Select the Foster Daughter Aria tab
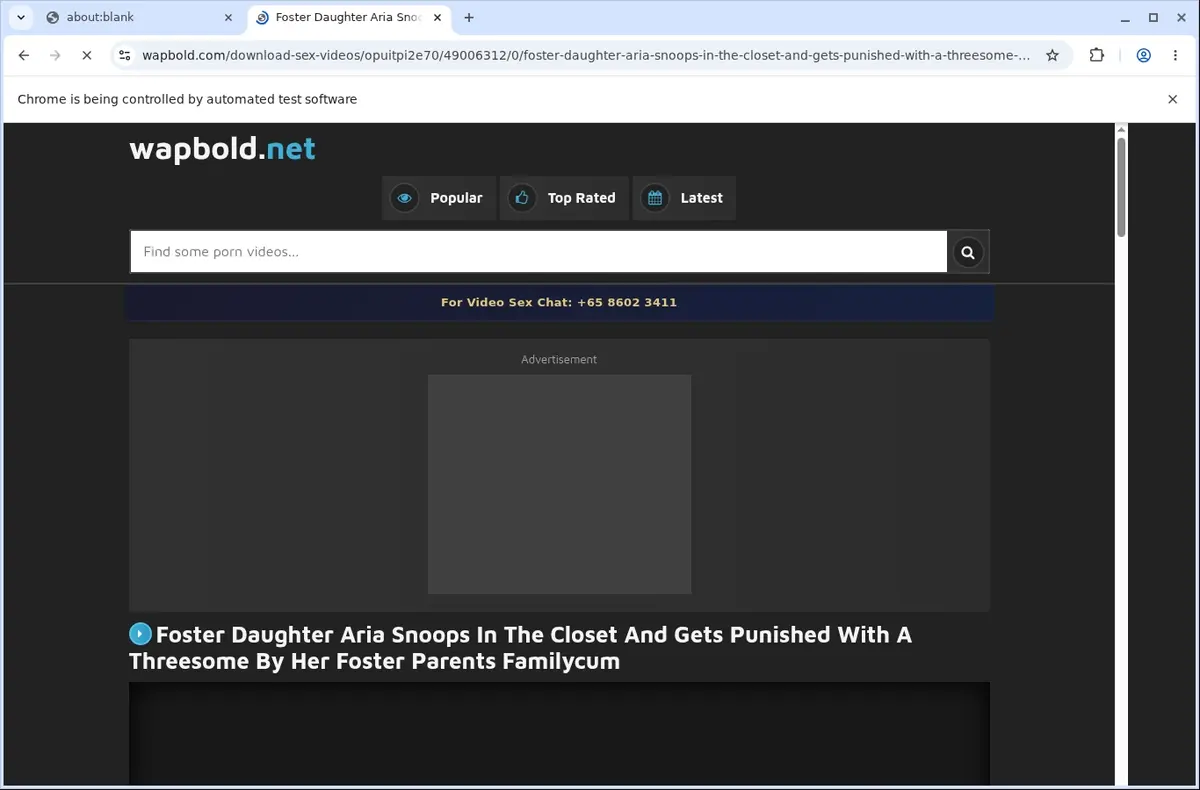This screenshot has width=1200, height=790. click(x=348, y=17)
